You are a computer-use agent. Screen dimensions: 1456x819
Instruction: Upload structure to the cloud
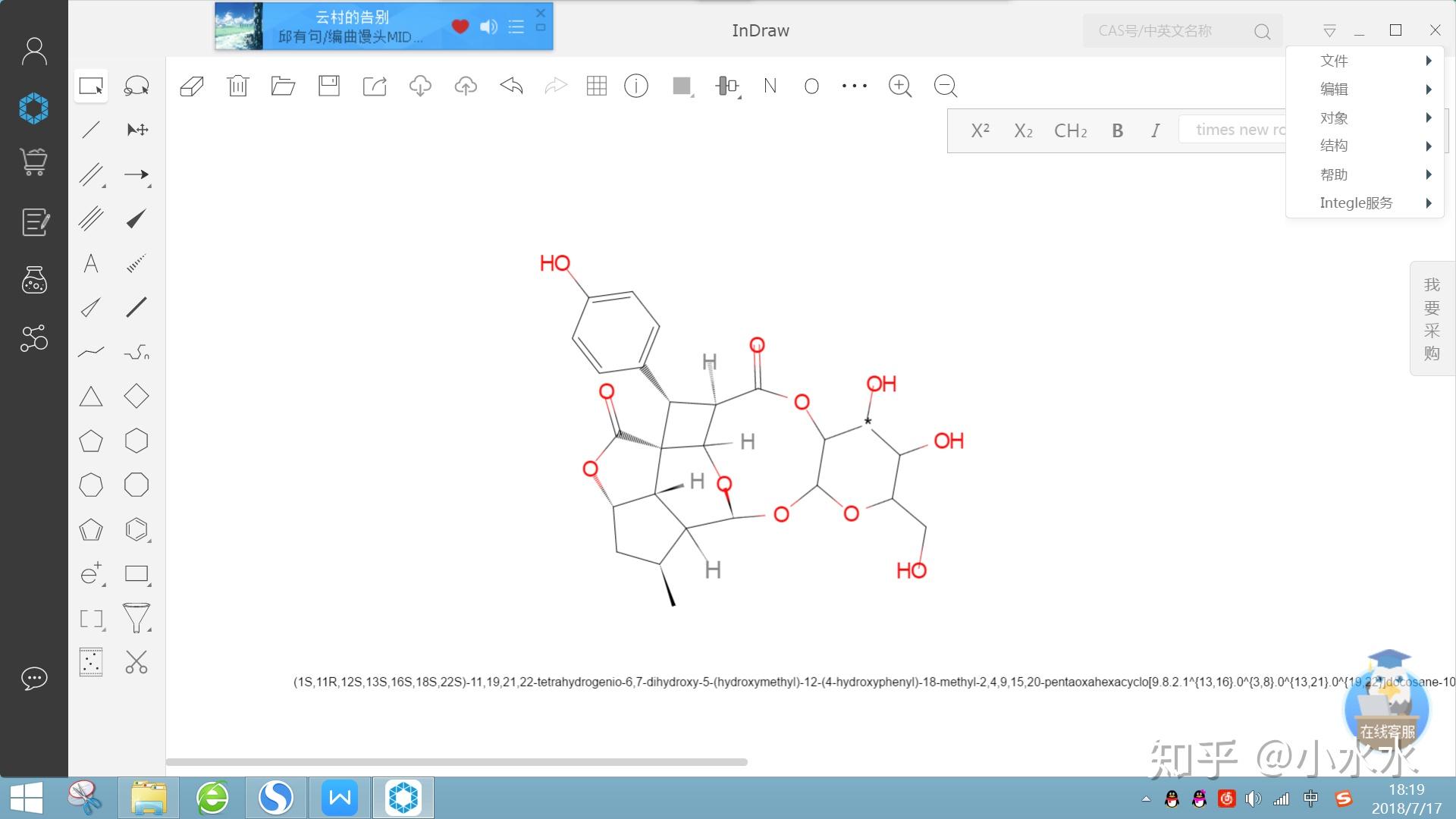[466, 86]
